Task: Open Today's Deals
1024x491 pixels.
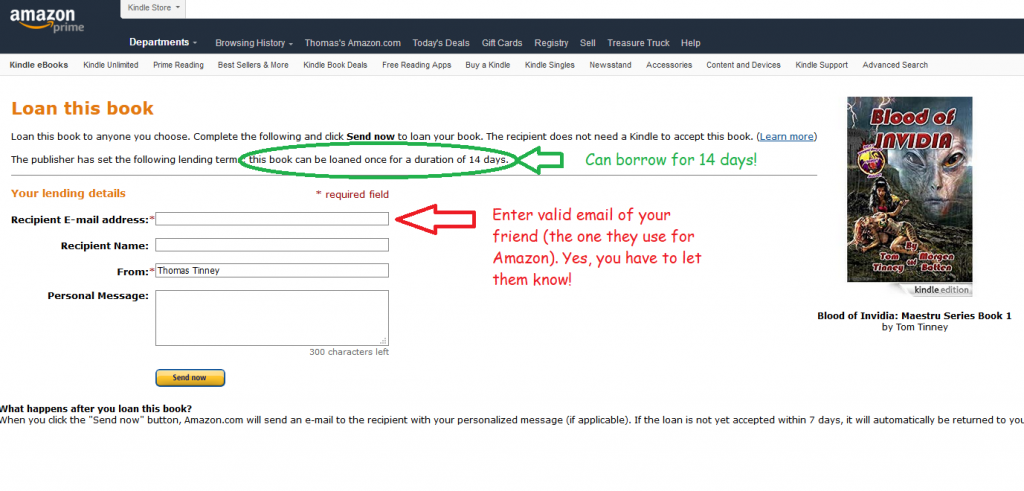Action: click(x=441, y=43)
